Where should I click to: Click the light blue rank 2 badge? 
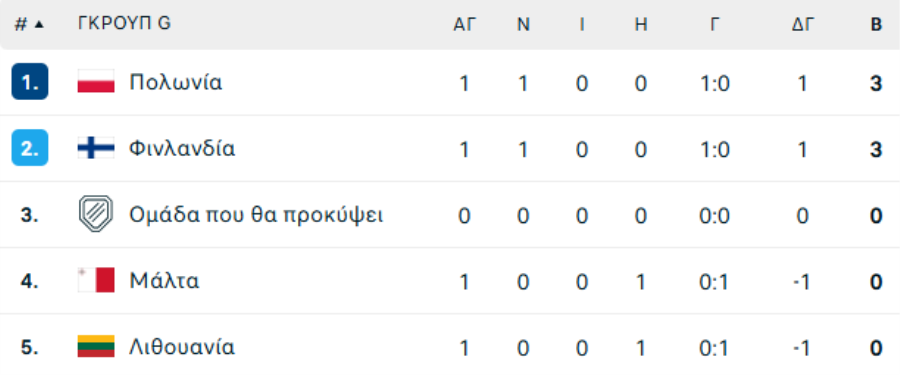pos(30,148)
